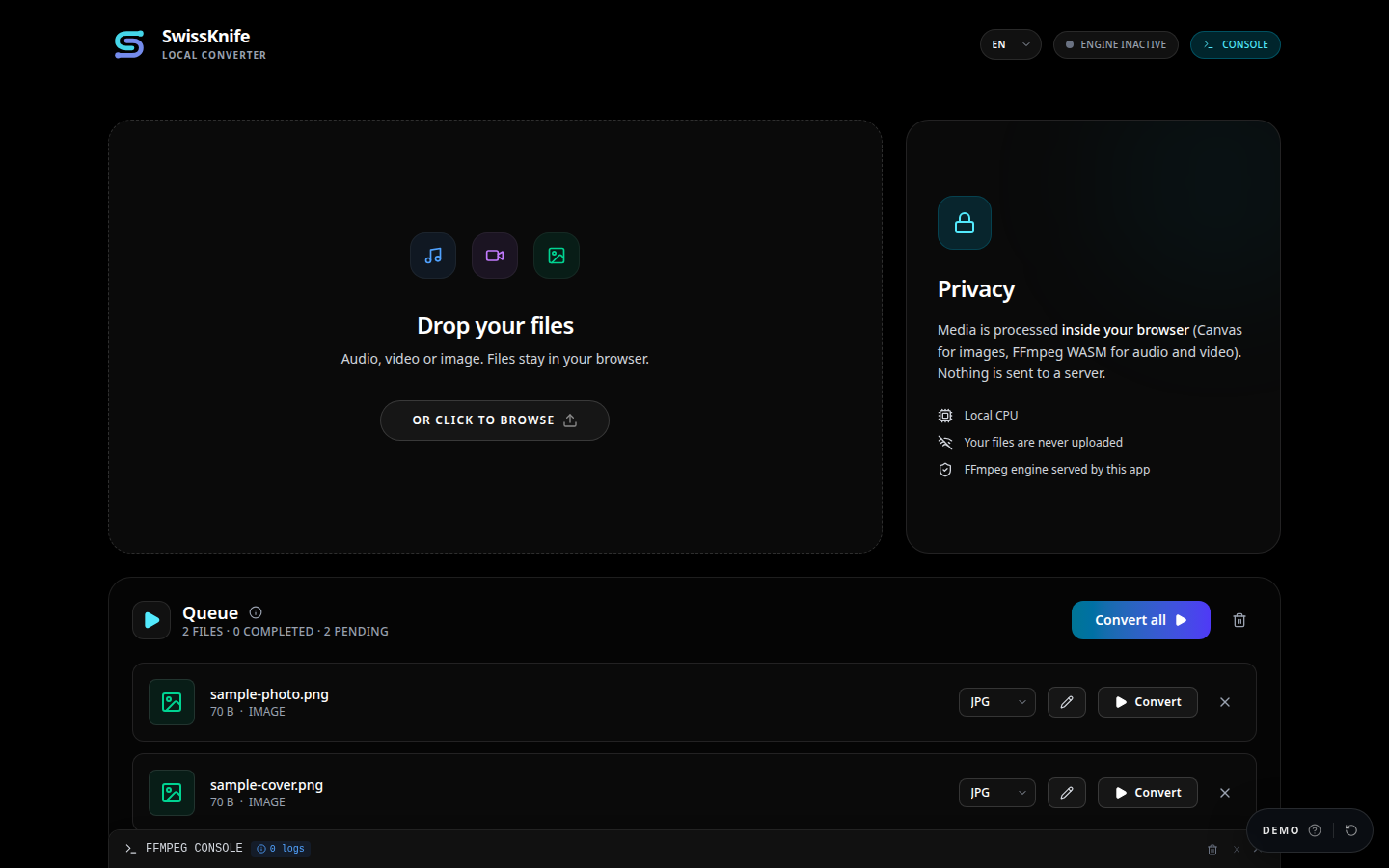Click Convert all button
This screenshot has width=1389, height=868.
coord(1140,620)
